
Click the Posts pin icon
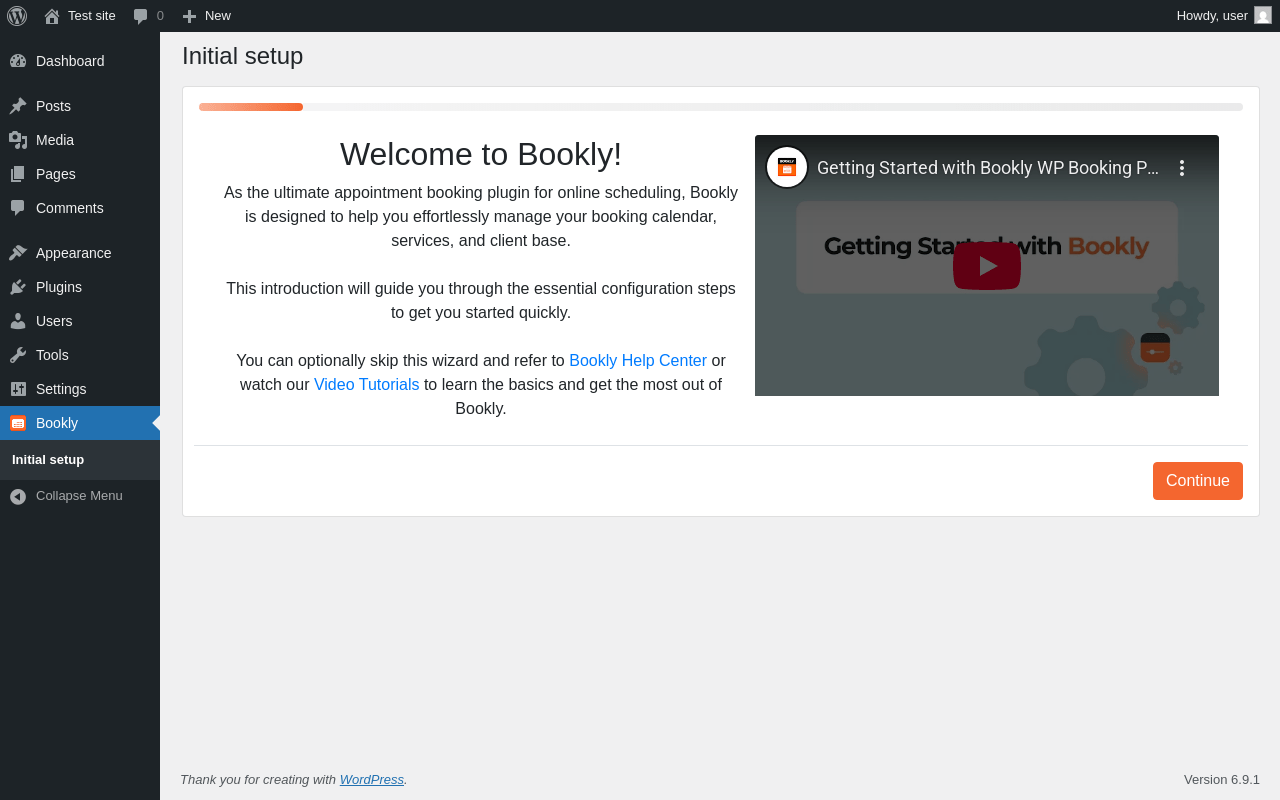18,106
